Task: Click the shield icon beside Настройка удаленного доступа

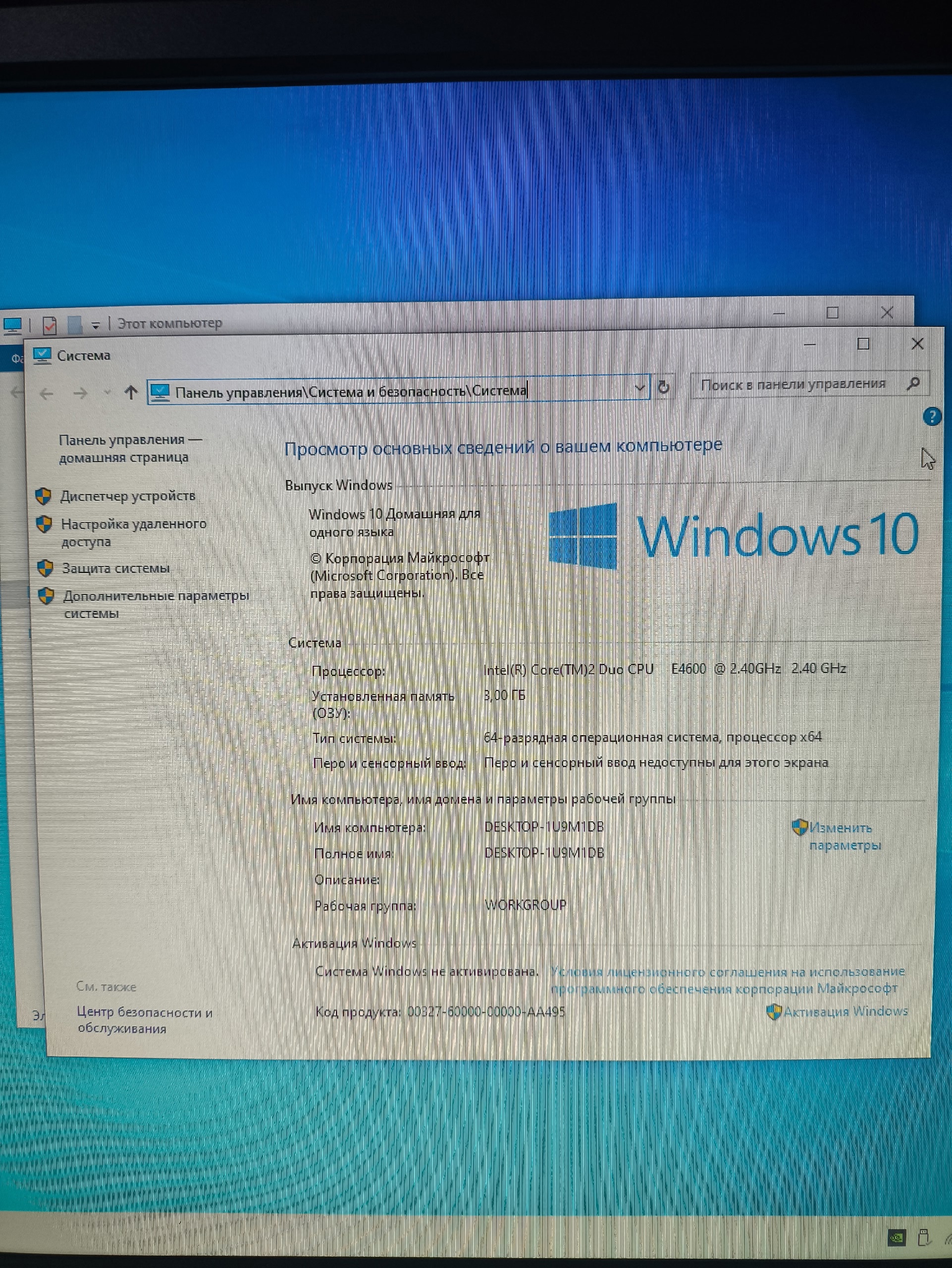Action: [44, 524]
